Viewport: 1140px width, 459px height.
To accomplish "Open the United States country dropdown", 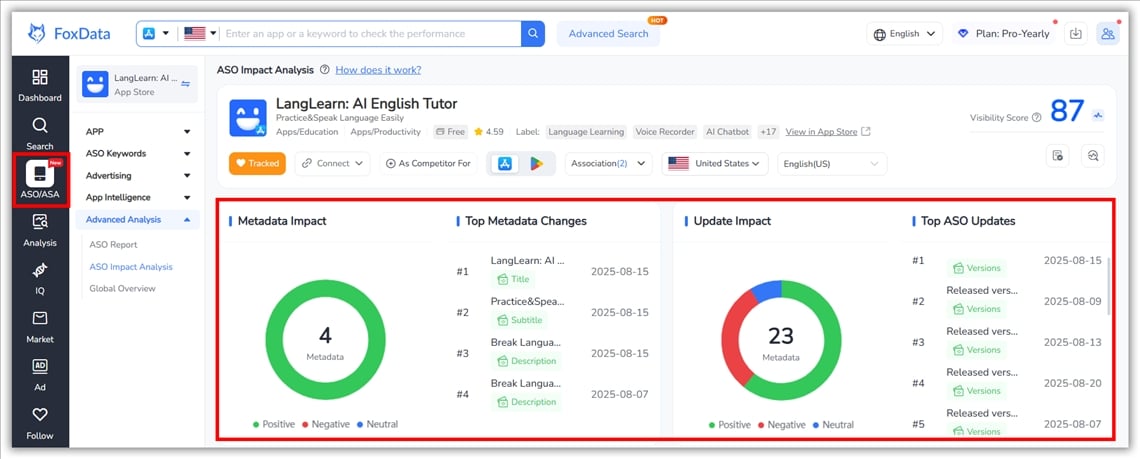I will click(715, 164).
